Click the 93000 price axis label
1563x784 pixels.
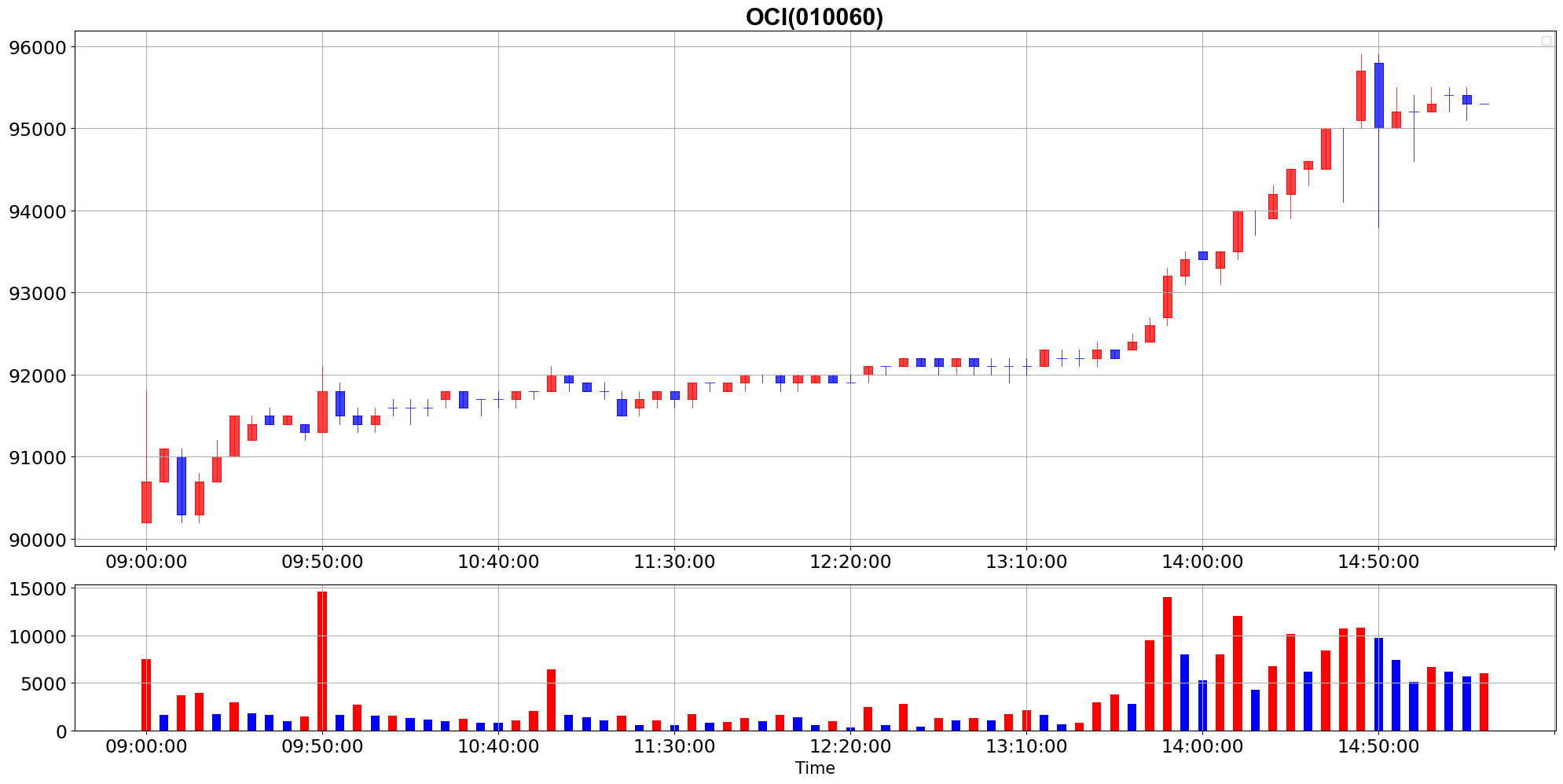pos(37,293)
